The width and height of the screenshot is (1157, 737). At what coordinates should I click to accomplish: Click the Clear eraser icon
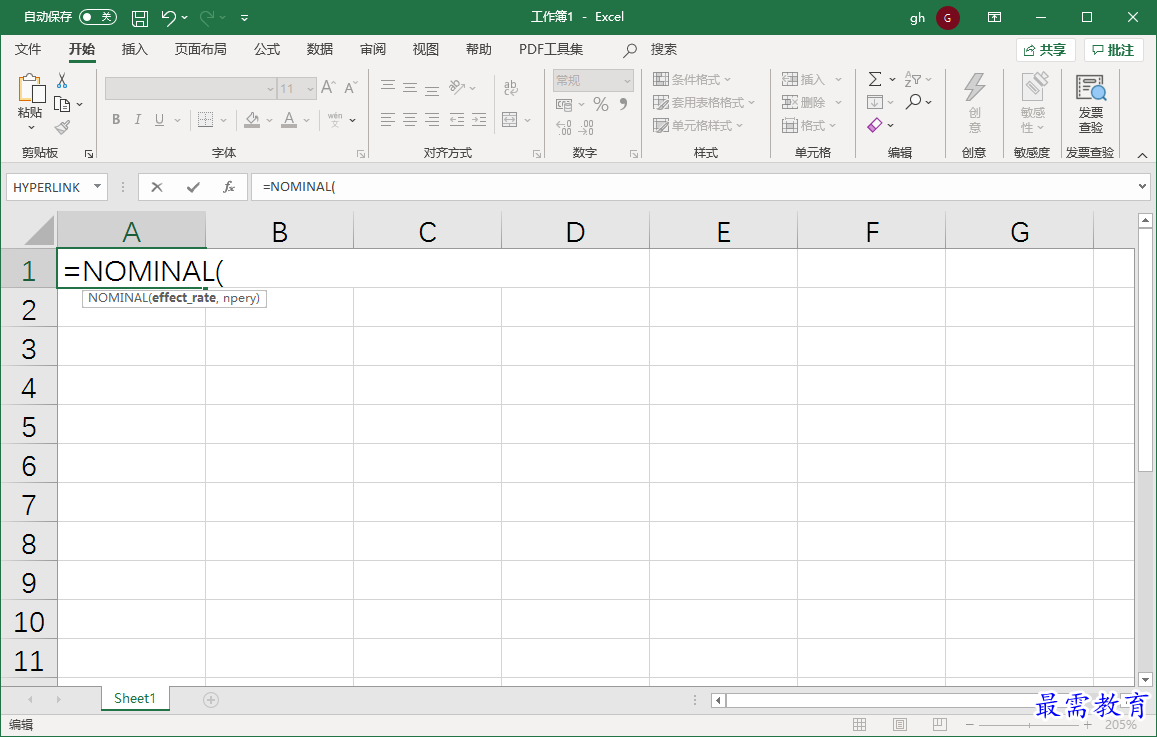tap(875, 125)
